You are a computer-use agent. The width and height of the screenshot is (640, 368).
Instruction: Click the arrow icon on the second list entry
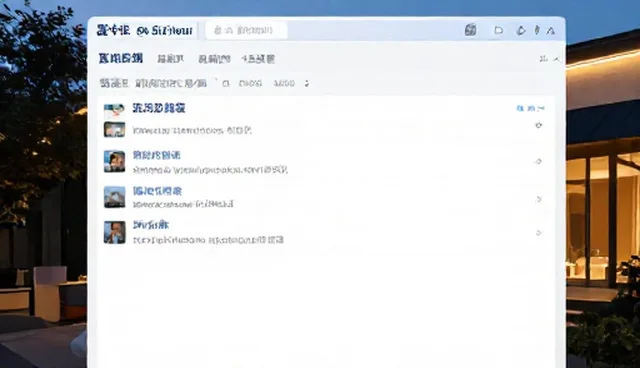[x=539, y=162]
